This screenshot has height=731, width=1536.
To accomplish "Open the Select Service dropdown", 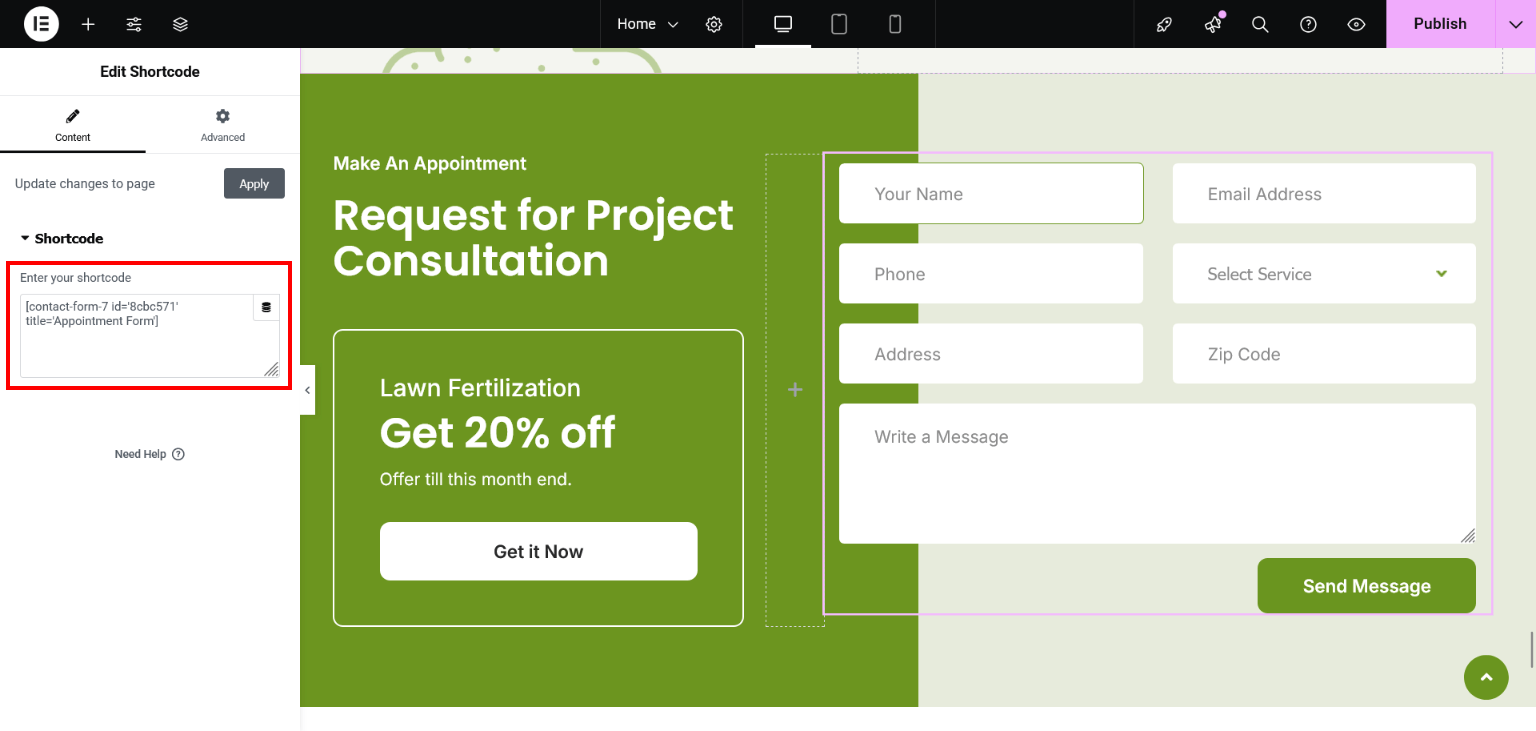I will 1323,274.
